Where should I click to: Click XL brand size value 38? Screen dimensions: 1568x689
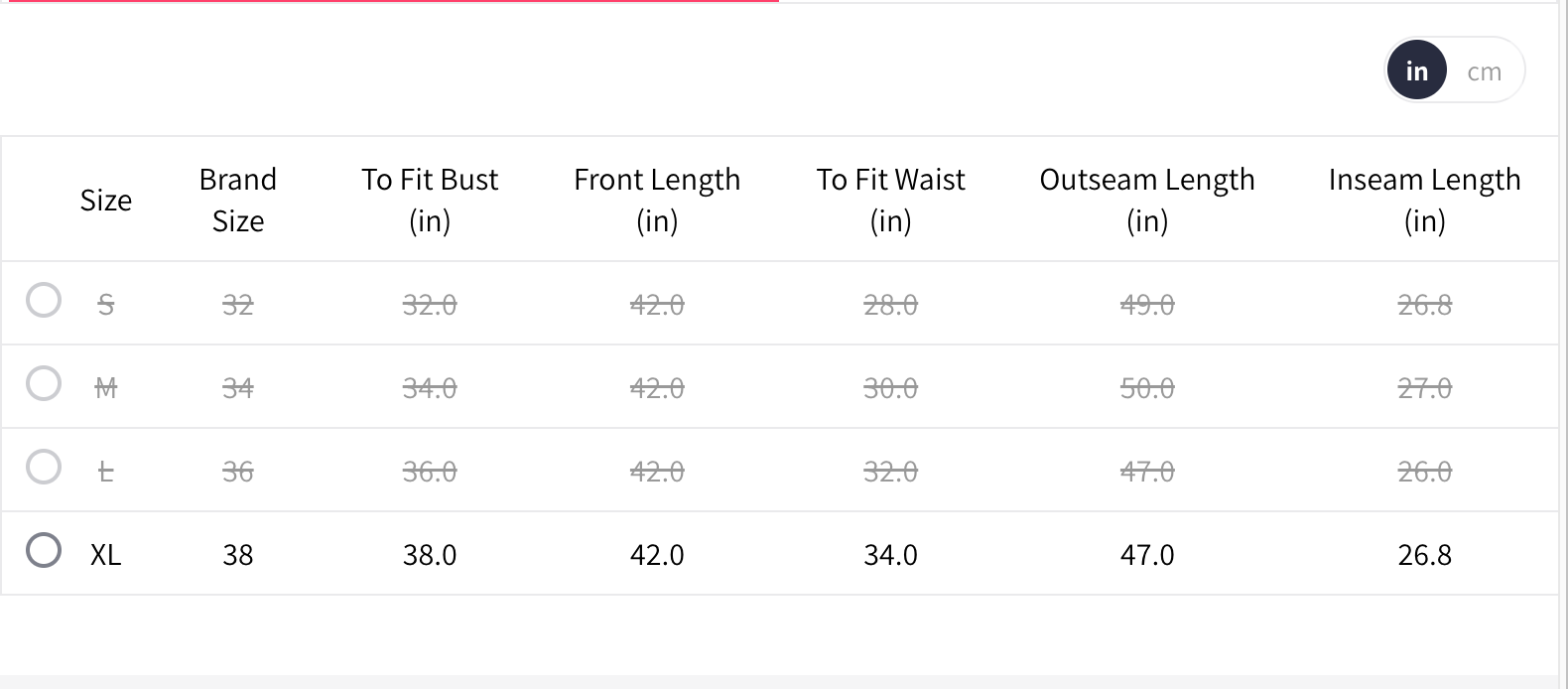point(238,555)
